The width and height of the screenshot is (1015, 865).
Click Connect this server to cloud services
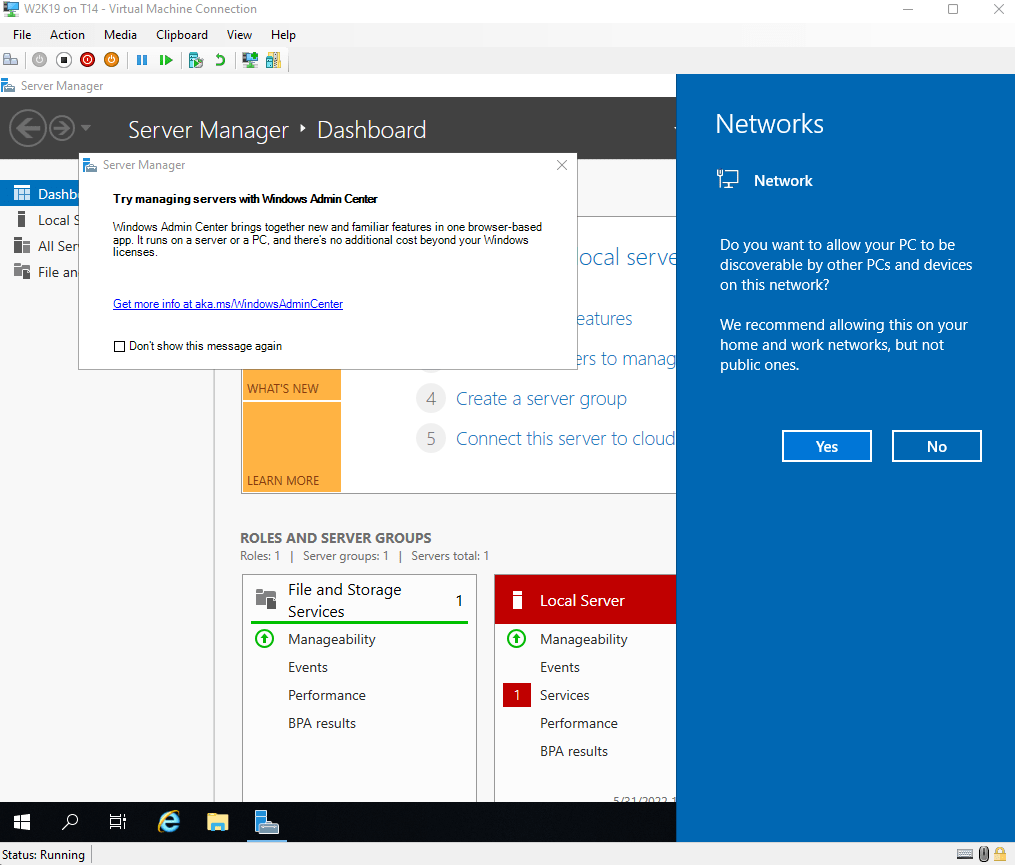(566, 439)
